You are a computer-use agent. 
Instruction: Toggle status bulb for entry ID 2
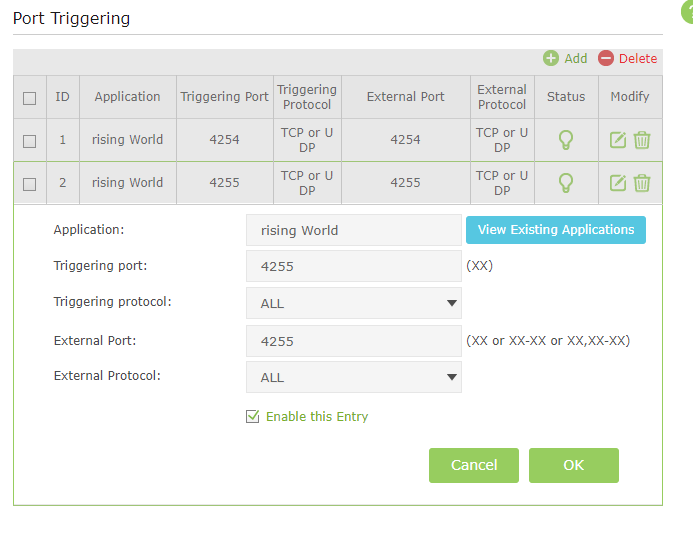click(x=566, y=183)
